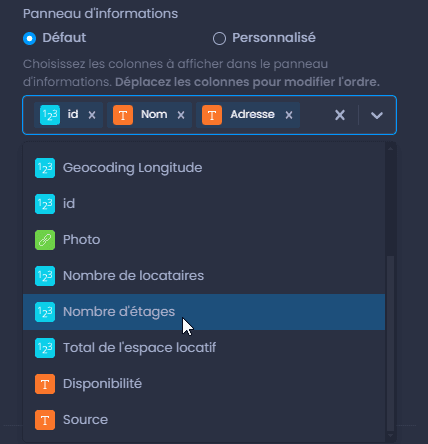Choose Photo option in list
This screenshot has width=428, height=444.
[204, 240]
